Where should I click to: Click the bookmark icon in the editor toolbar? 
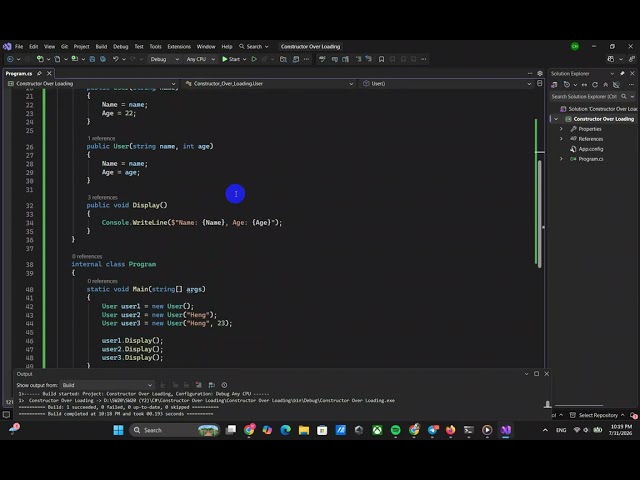(x=381, y=59)
